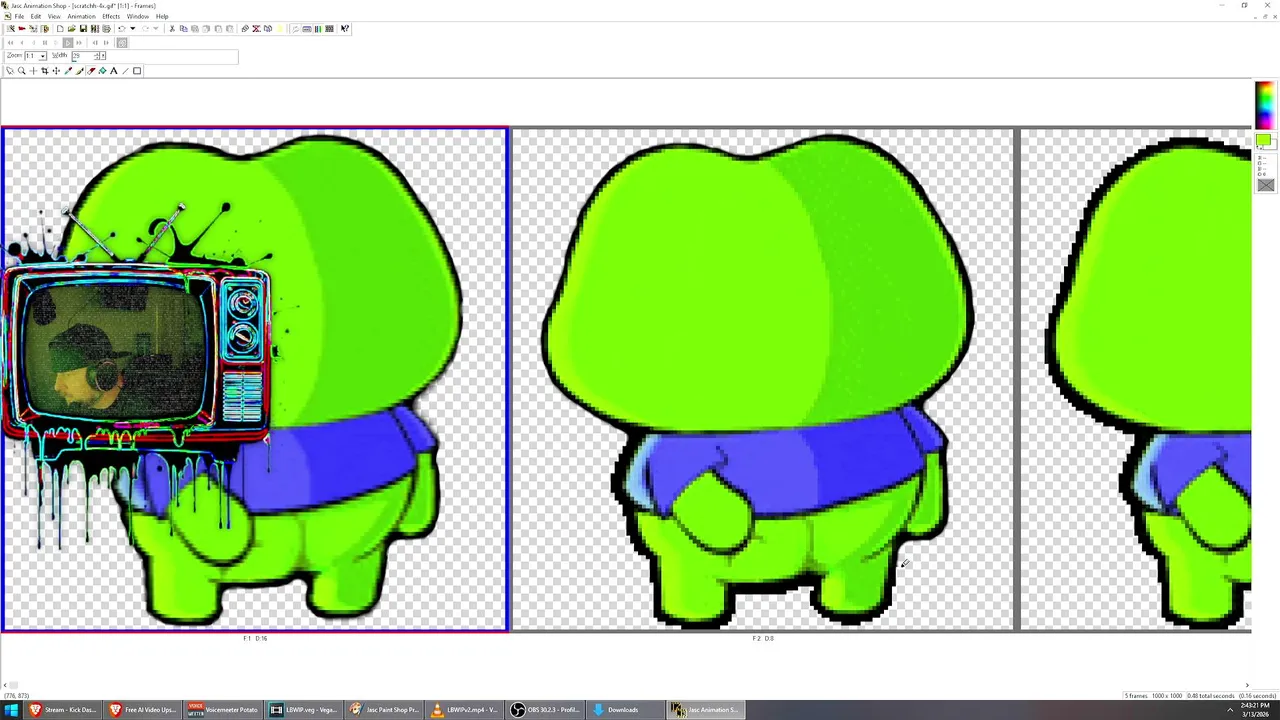Select the Crop tool
The height and width of the screenshot is (720, 1280).
[x=44, y=71]
